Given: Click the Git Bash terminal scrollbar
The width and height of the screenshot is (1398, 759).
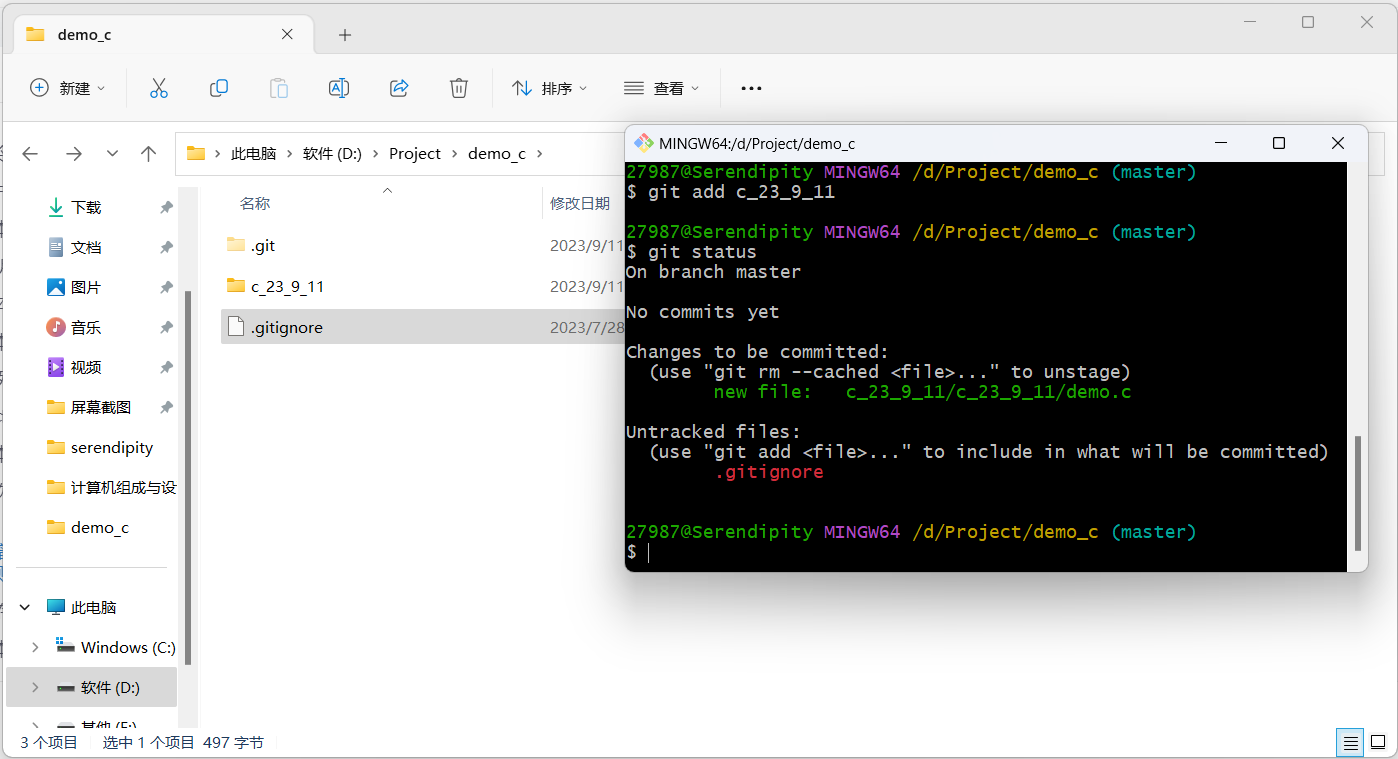Looking at the screenshot, I should (1357, 492).
